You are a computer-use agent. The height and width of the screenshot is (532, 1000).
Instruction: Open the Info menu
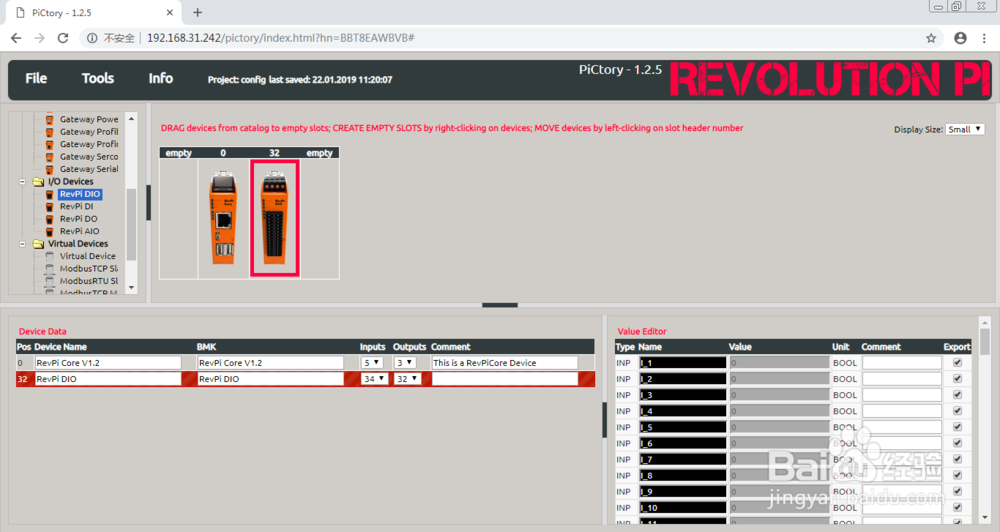[161, 78]
